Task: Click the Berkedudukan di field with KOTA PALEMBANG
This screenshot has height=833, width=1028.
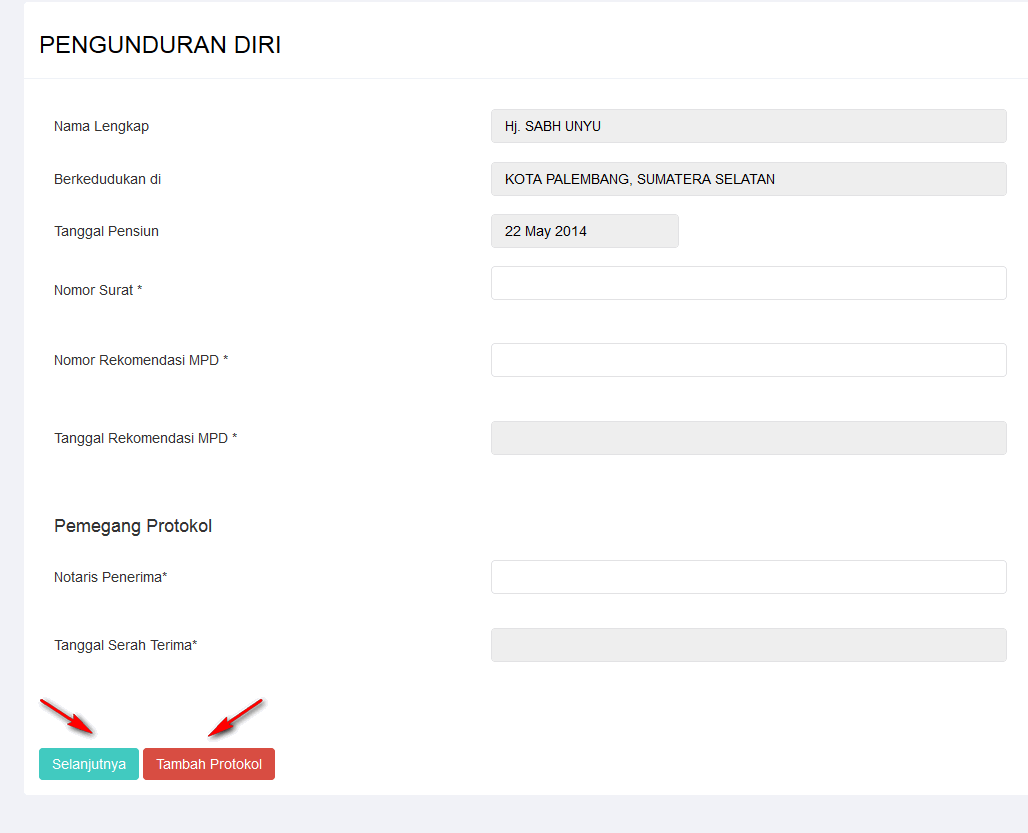Action: (x=748, y=179)
